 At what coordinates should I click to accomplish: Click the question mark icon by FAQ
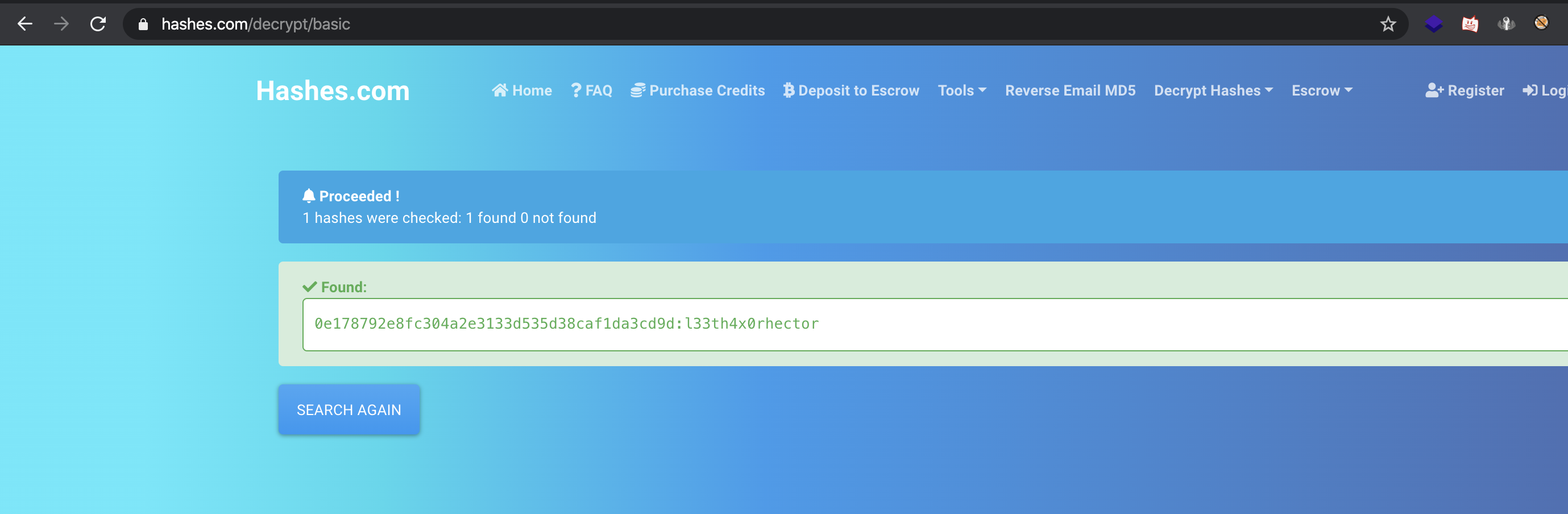(576, 90)
